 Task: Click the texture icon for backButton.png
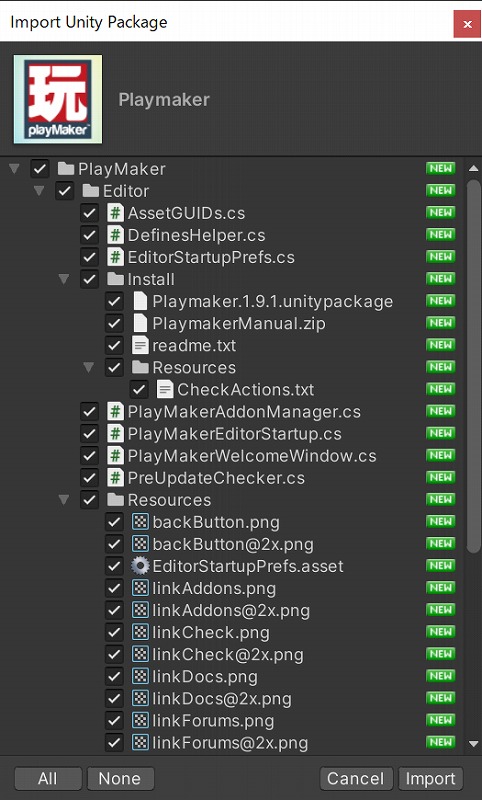(140, 522)
